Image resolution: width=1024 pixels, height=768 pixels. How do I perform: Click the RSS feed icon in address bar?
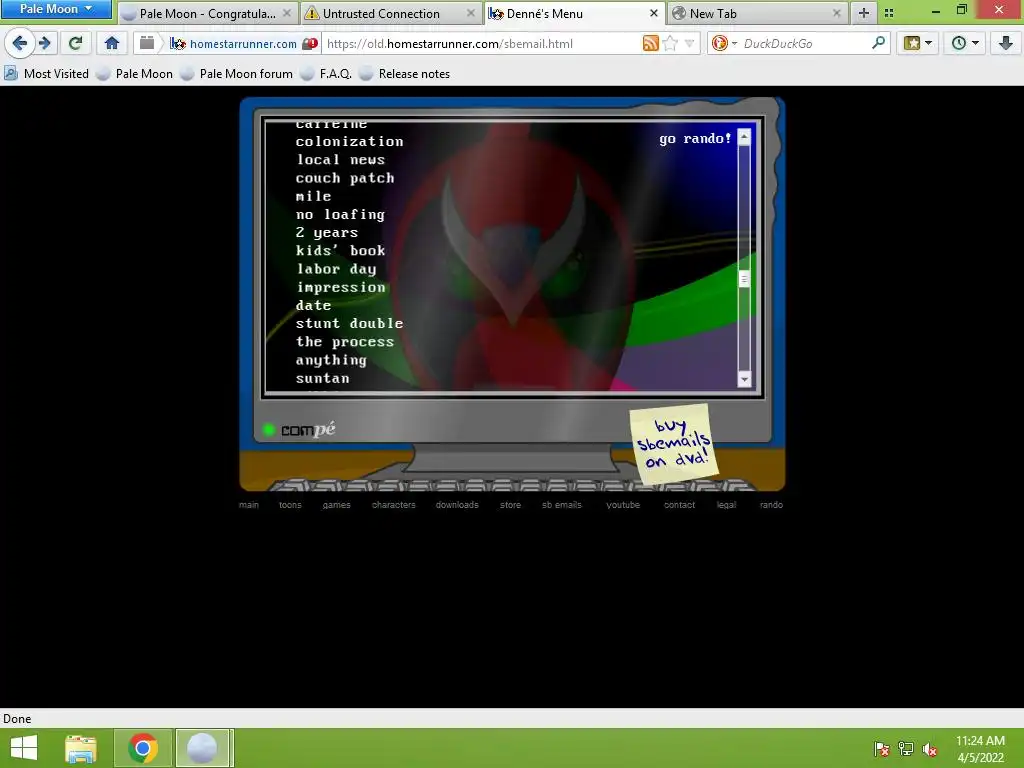650,44
